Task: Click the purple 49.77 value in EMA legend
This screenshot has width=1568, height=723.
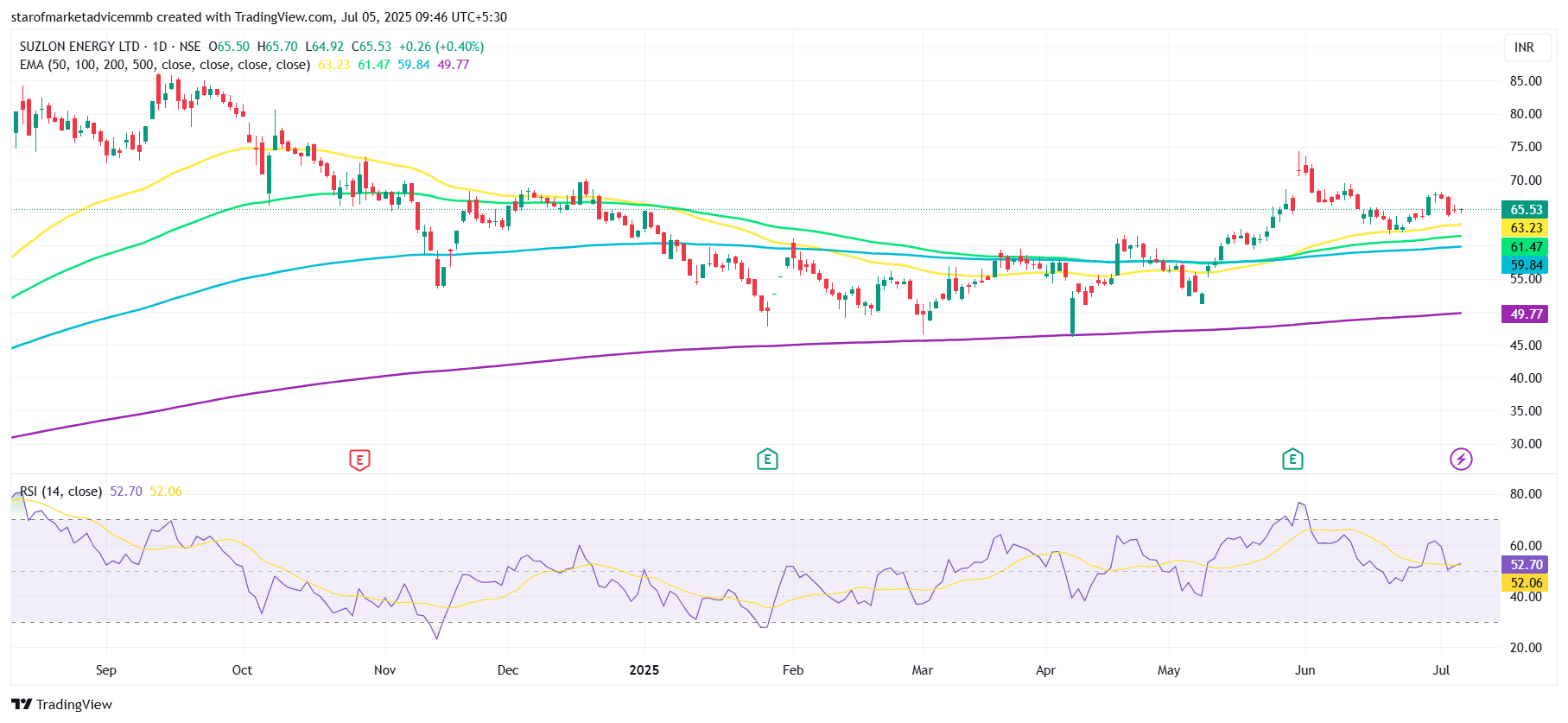Action: click(454, 65)
